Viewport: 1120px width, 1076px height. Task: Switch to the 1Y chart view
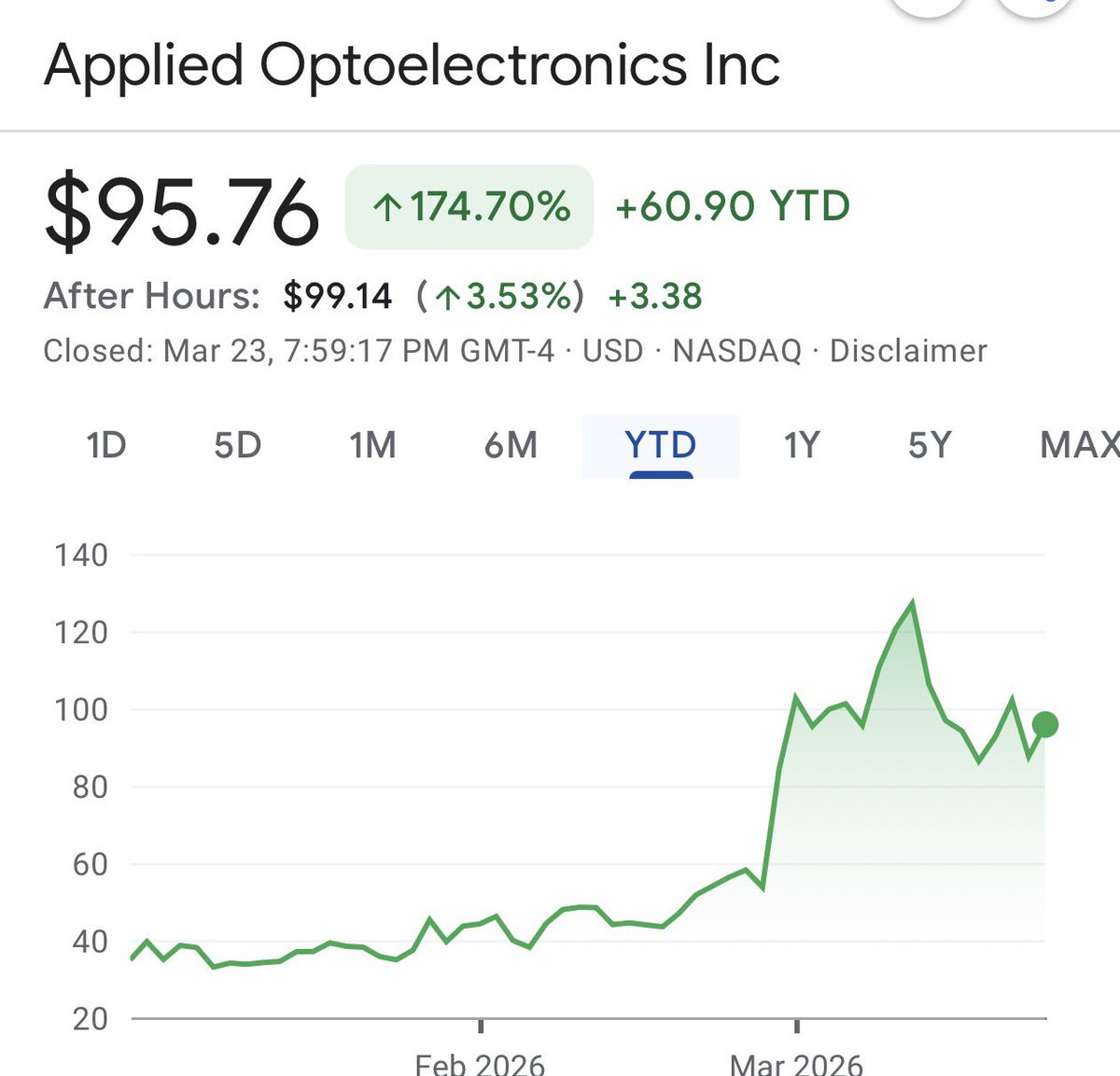pos(801,445)
